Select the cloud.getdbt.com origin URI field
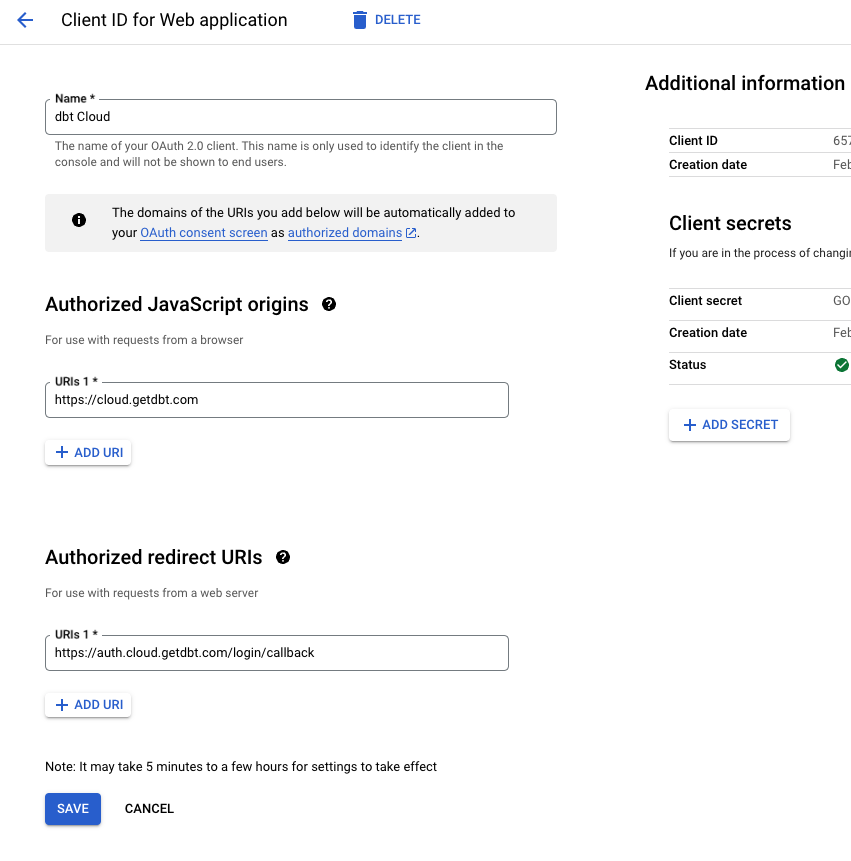 tap(277, 398)
